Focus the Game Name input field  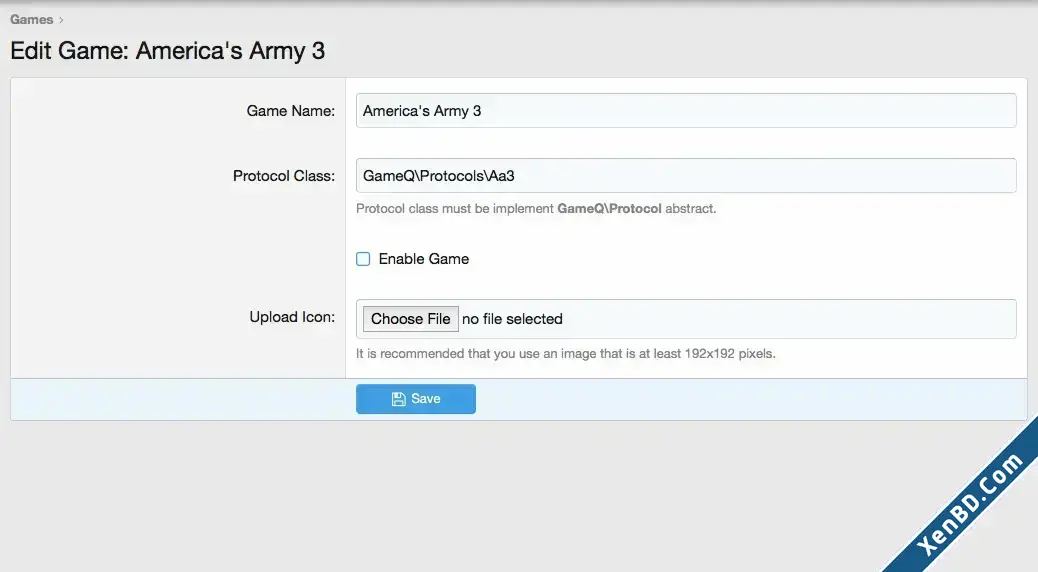pyautogui.click(x=686, y=111)
